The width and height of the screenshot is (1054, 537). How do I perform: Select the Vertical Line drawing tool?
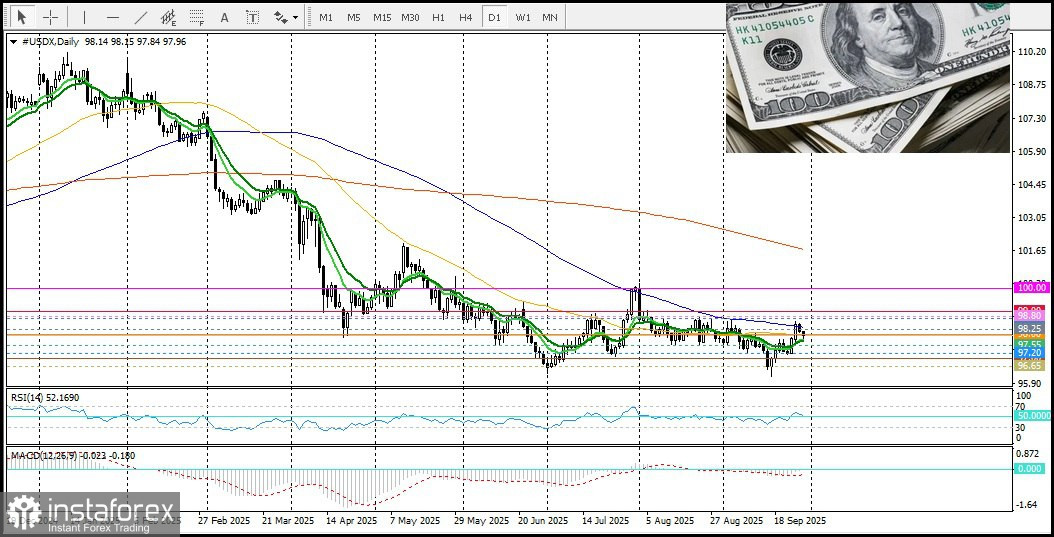tap(85, 17)
